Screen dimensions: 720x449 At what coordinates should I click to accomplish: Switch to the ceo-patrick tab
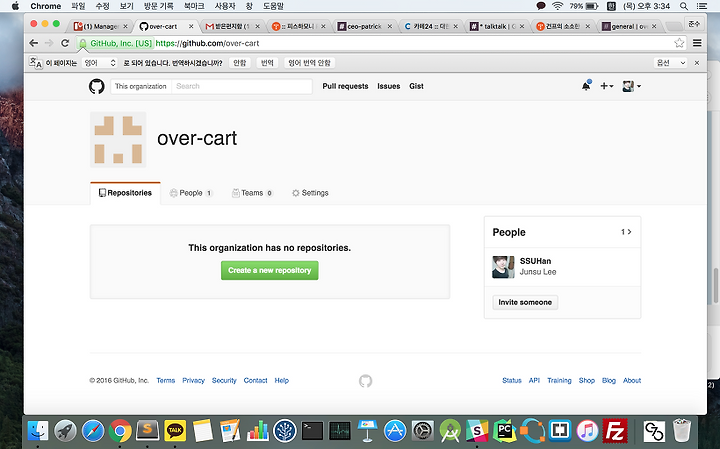click(x=365, y=26)
